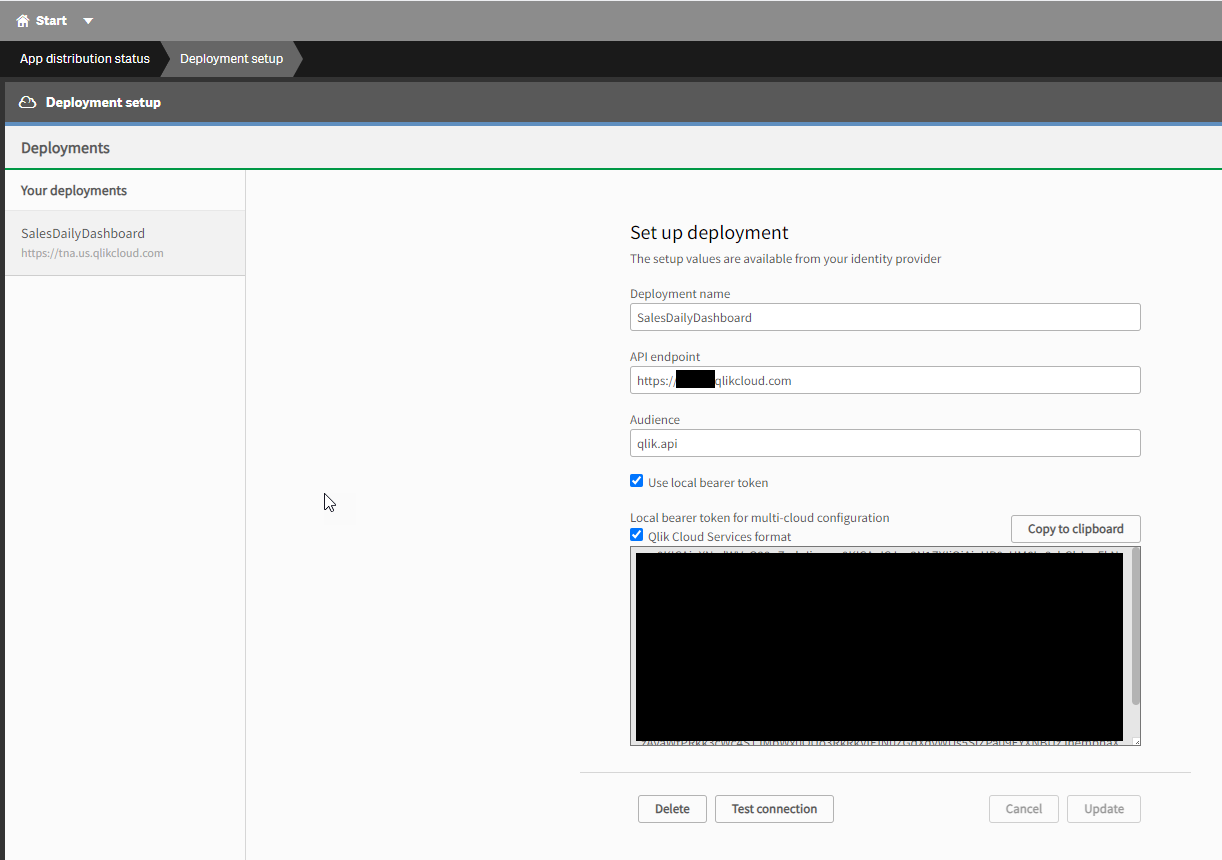Click the Your deployments heading
1222x860 pixels.
point(73,190)
